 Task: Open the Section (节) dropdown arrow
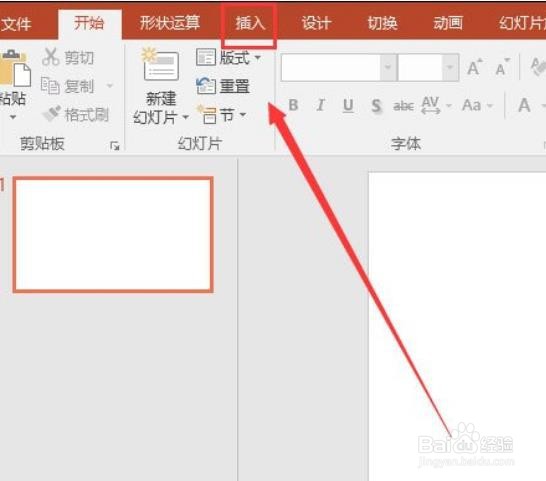pos(243,114)
